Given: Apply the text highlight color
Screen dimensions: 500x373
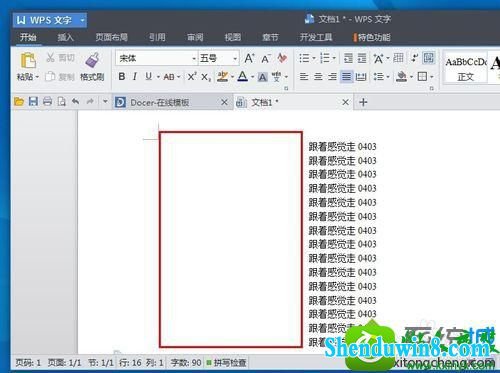Looking at the screenshot, I should pos(222,77).
